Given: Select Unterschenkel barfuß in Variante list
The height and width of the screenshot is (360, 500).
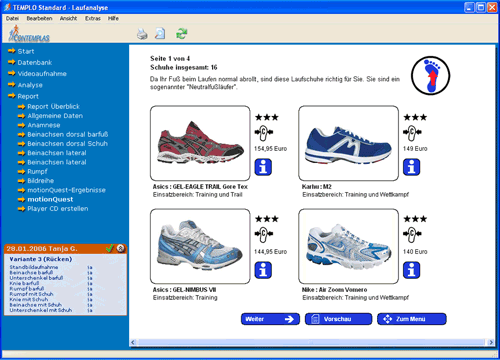Looking at the screenshot, I should click(36, 278).
